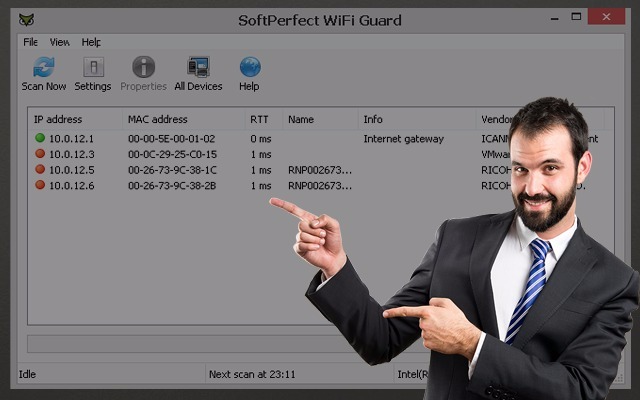
Task: Click the owl application icon in title bar
Action: 26,20
